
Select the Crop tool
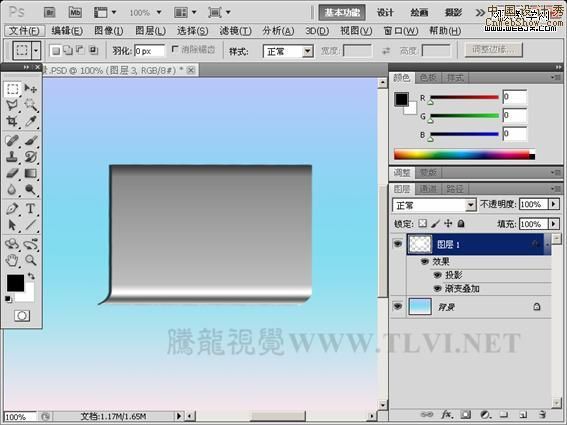[x=12, y=122]
